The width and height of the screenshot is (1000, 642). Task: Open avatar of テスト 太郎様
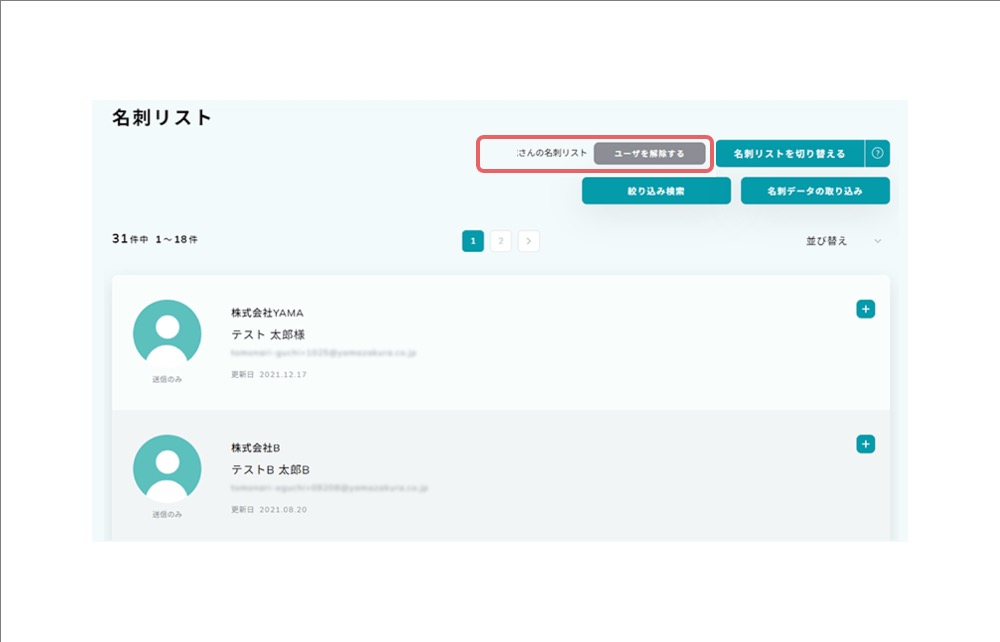[167, 333]
